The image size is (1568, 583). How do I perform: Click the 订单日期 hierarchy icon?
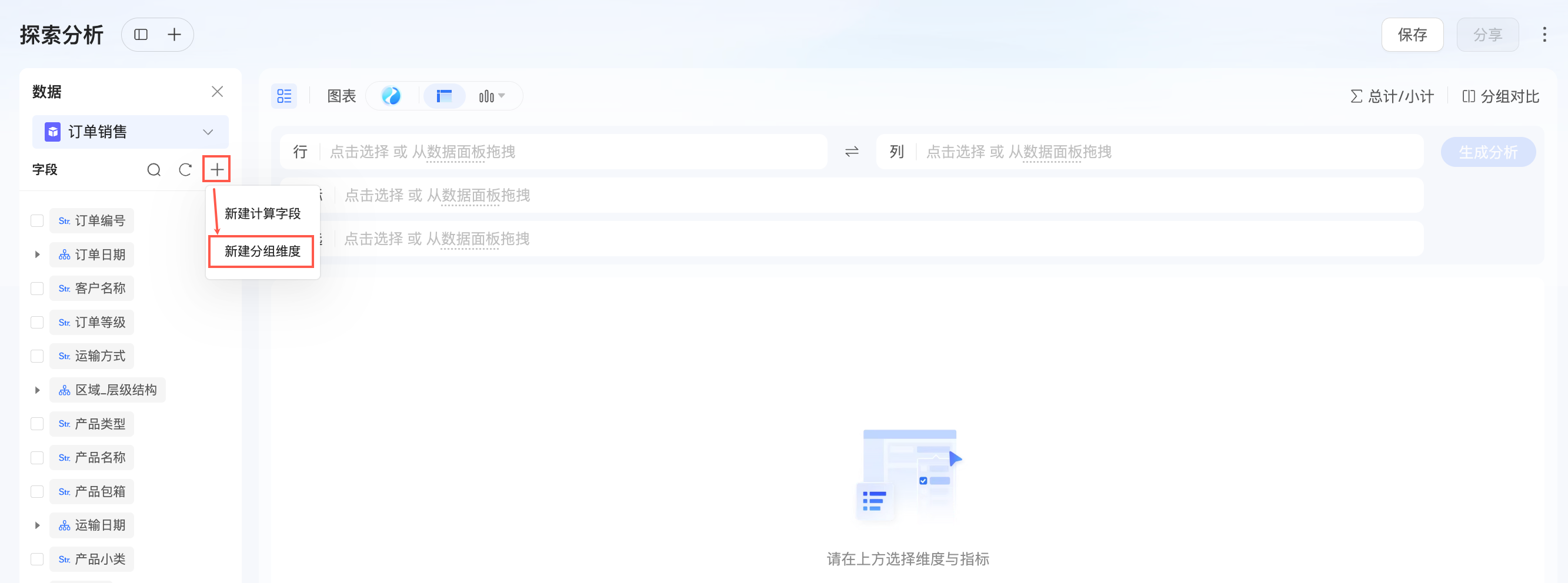click(x=65, y=254)
